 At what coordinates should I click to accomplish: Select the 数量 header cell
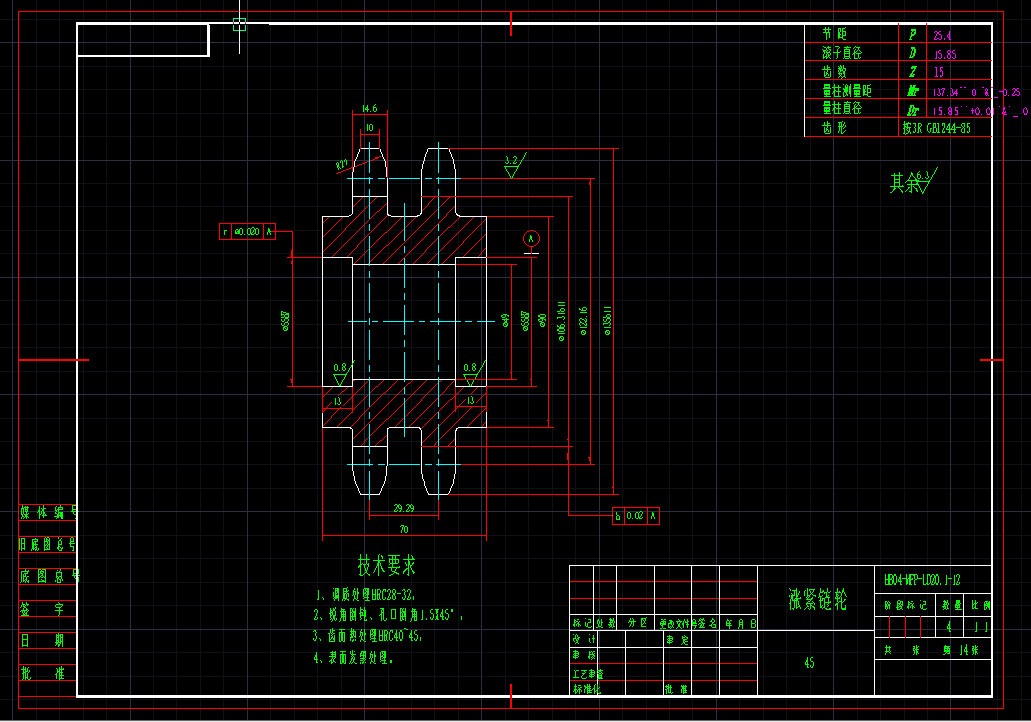949,605
